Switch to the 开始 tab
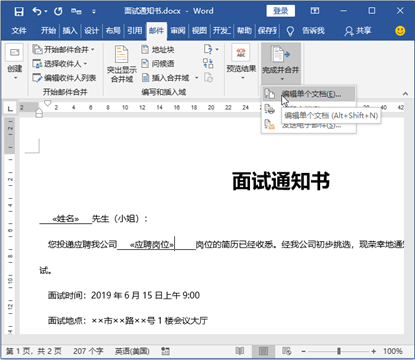This screenshot has height=360, width=415. pyautogui.click(x=48, y=31)
